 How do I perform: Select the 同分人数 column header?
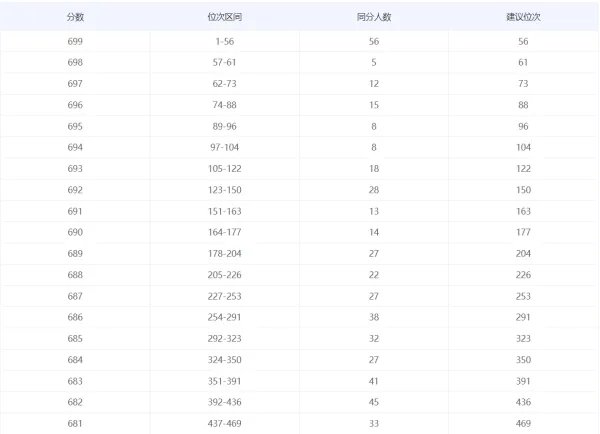(374, 17)
